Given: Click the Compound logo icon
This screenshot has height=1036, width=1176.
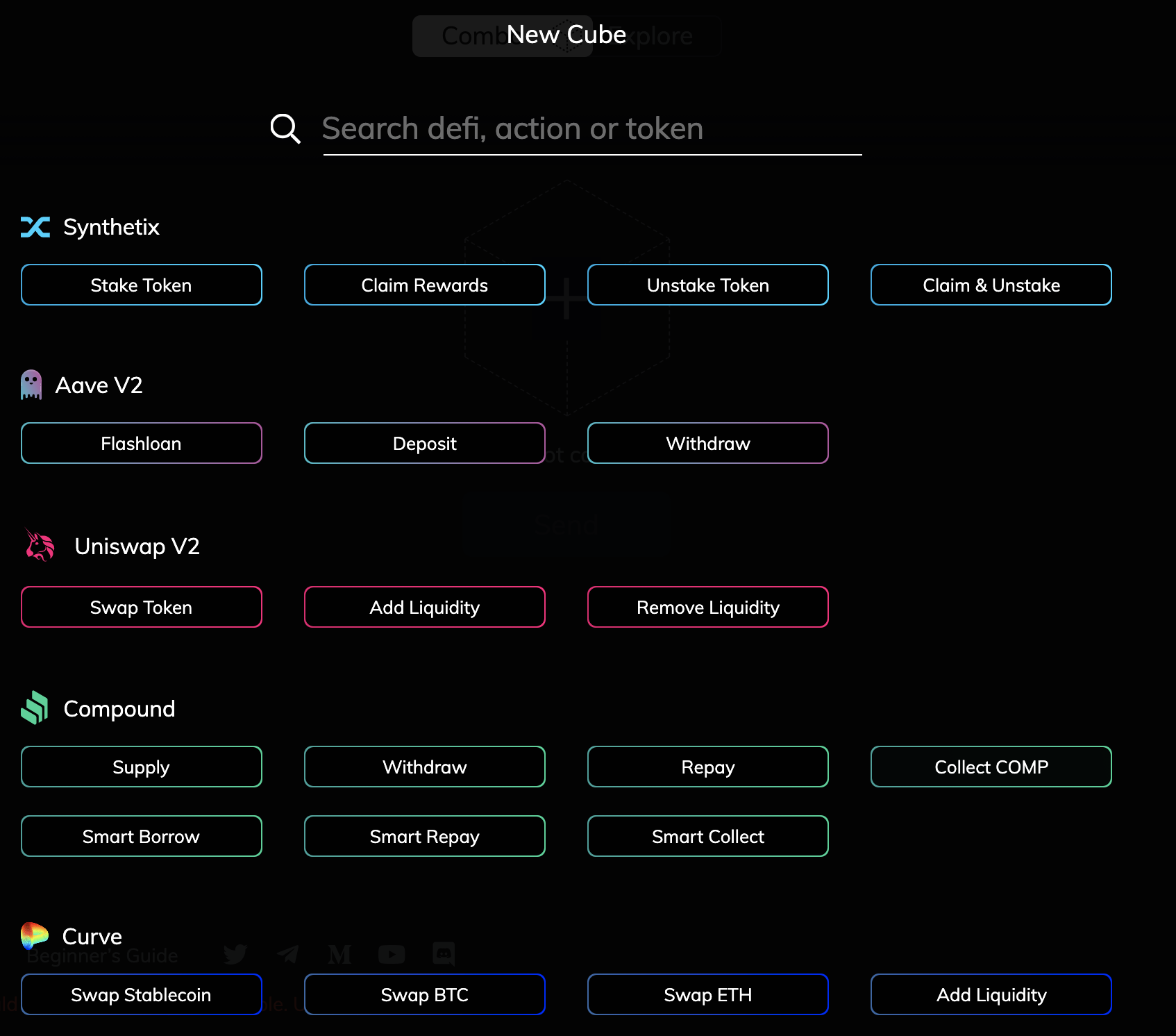Looking at the screenshot, I should click(x=35, y=708).
